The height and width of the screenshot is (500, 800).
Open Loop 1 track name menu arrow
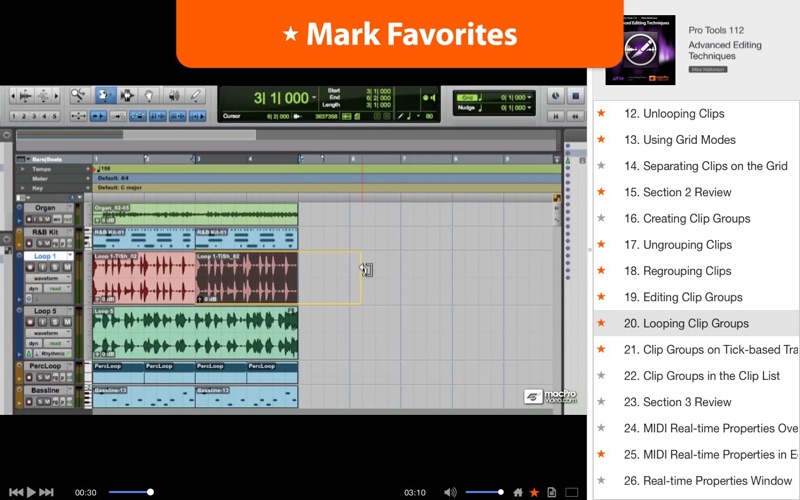pos(70,256)
